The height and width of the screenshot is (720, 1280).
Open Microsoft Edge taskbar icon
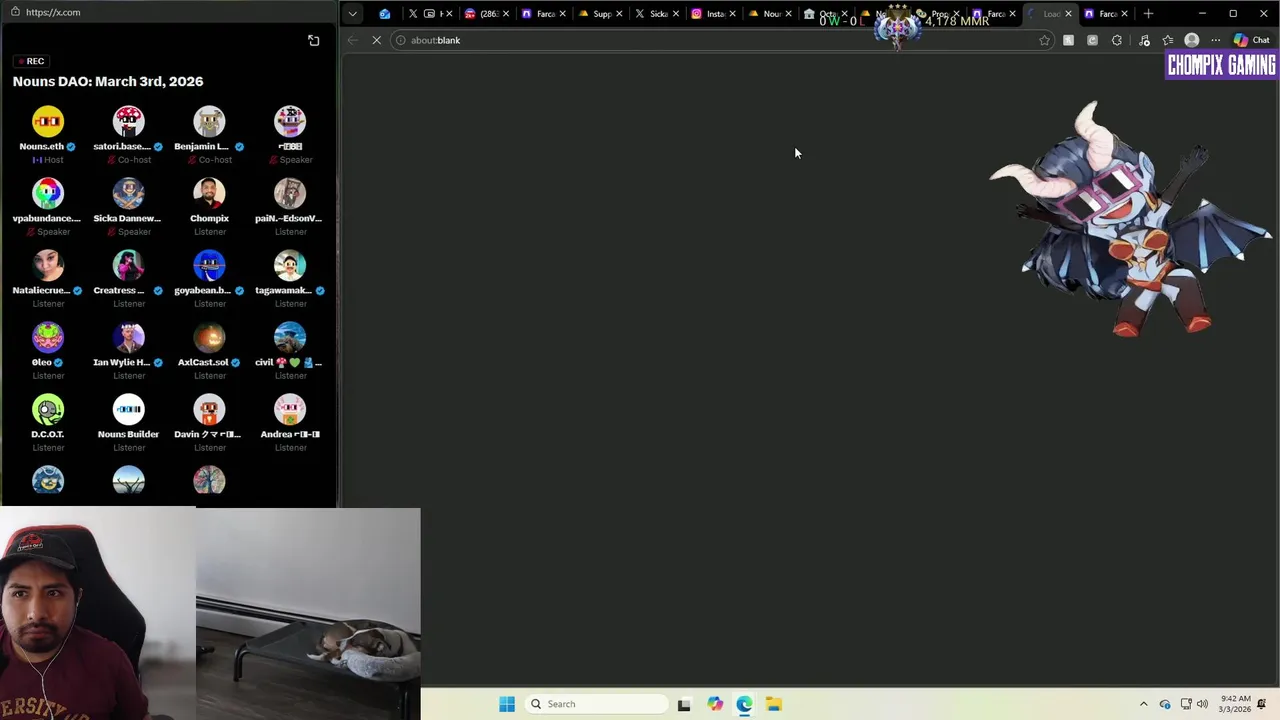point(744,704)
